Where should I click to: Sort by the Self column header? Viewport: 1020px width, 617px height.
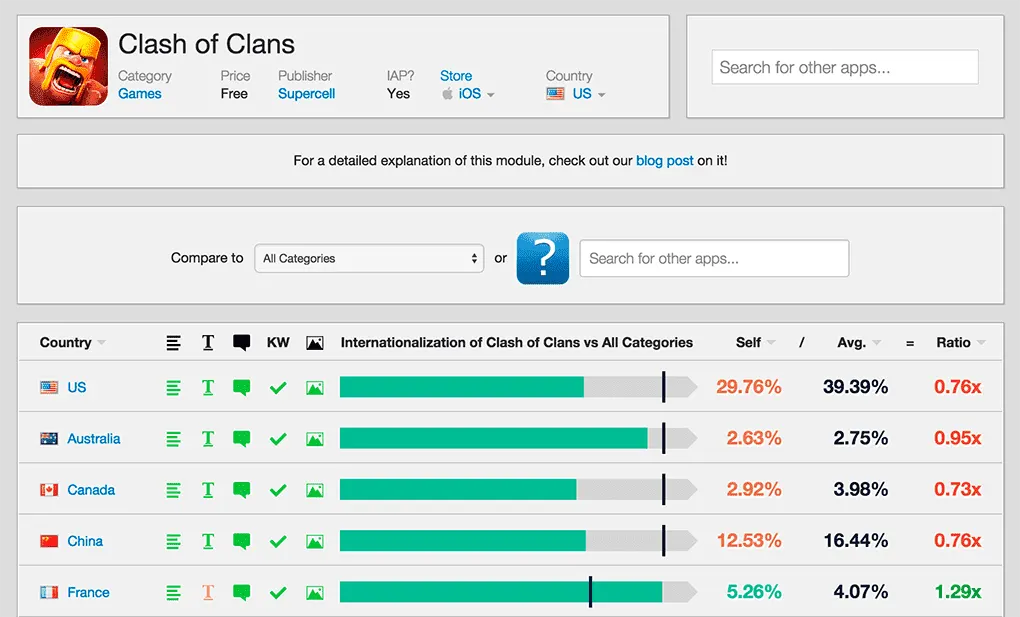[x=755, y=342]
